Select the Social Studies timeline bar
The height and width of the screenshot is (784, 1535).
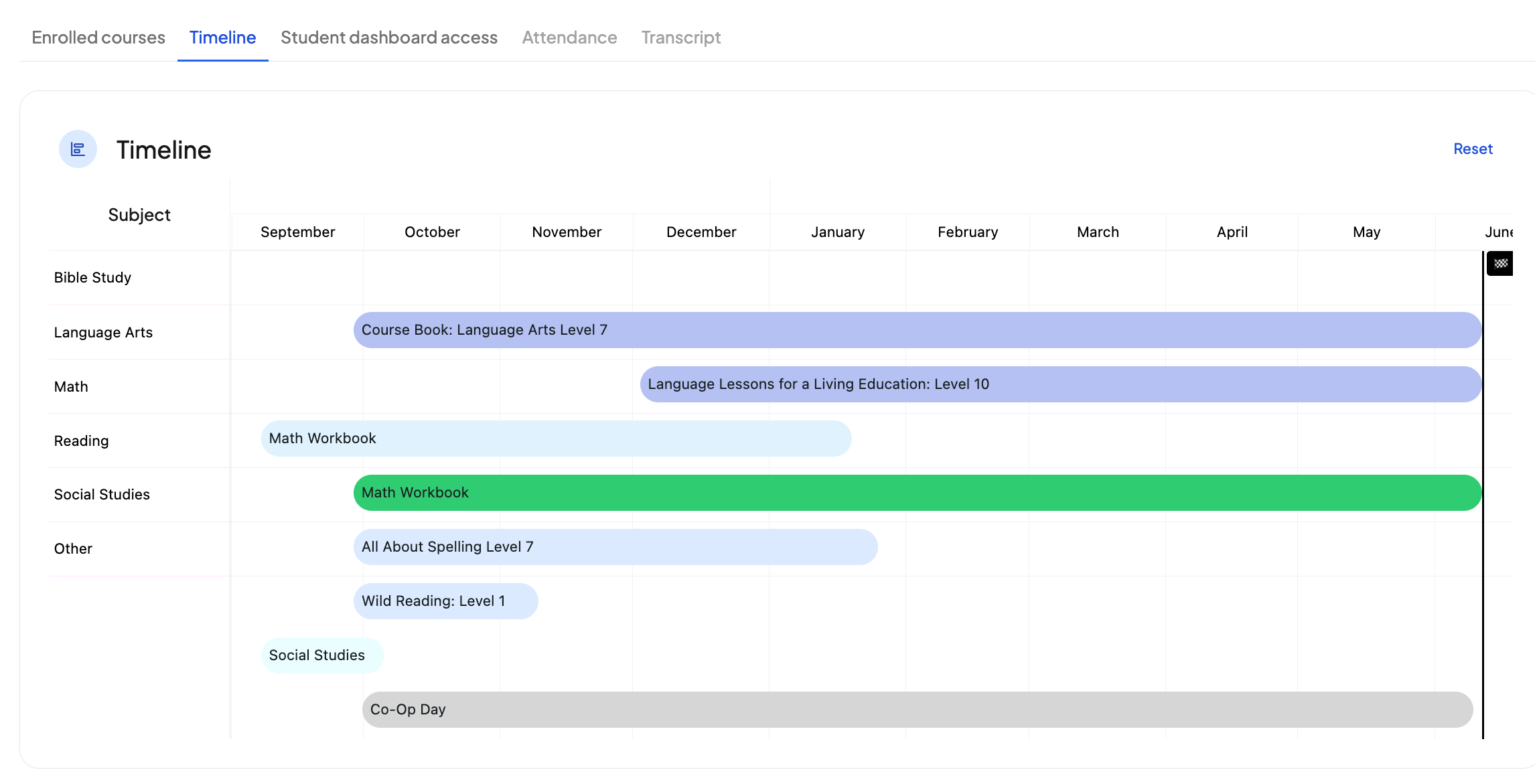[x=322, y=655]
